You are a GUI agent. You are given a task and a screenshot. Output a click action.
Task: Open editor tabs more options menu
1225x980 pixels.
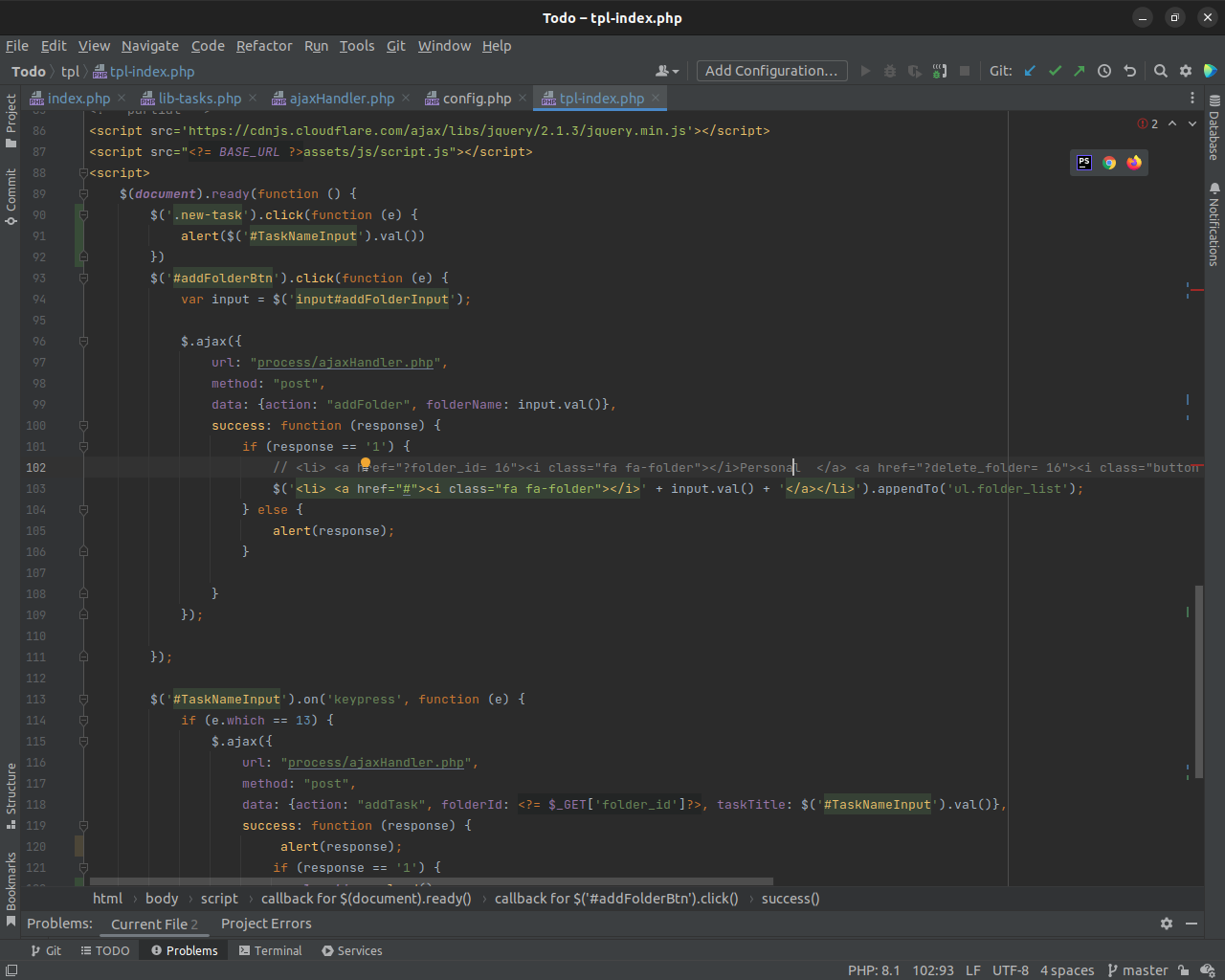tap(1192, 98)
